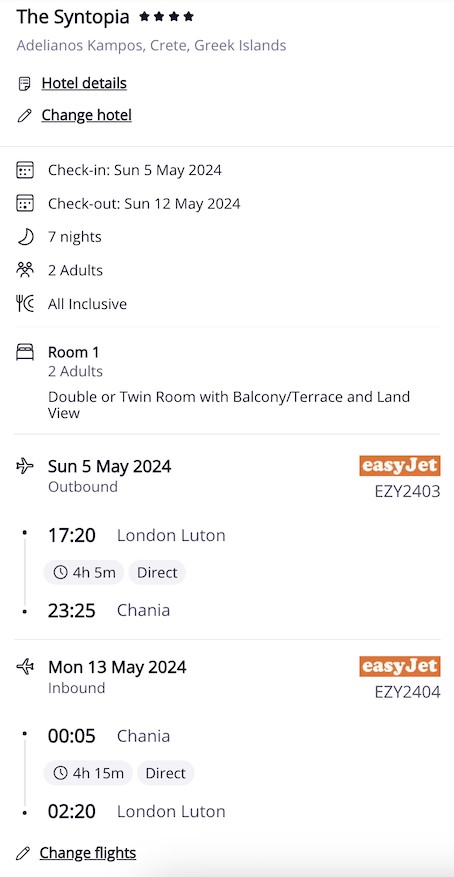Click the pencil icon beside Change flights
Image resolution: width=454 pixels, height=877 pixels.
tap(23, 854)
